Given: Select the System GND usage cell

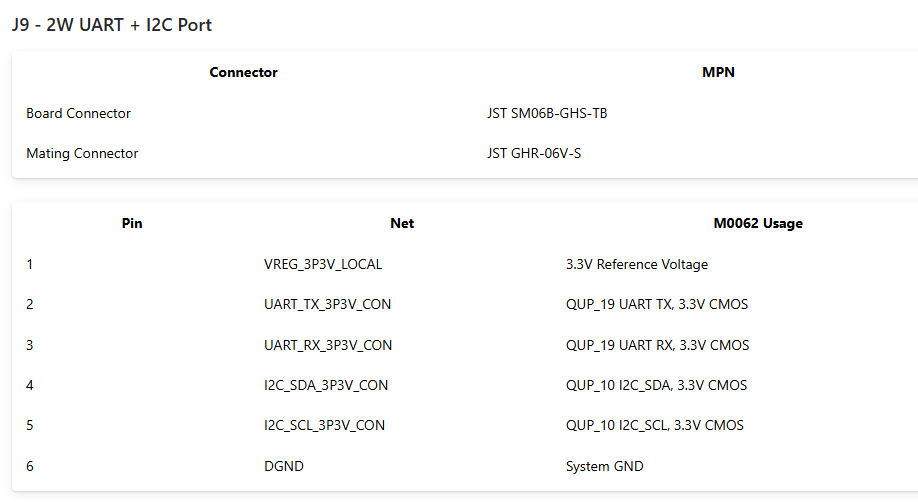Looking at the screenshot, I should point(604,466).
